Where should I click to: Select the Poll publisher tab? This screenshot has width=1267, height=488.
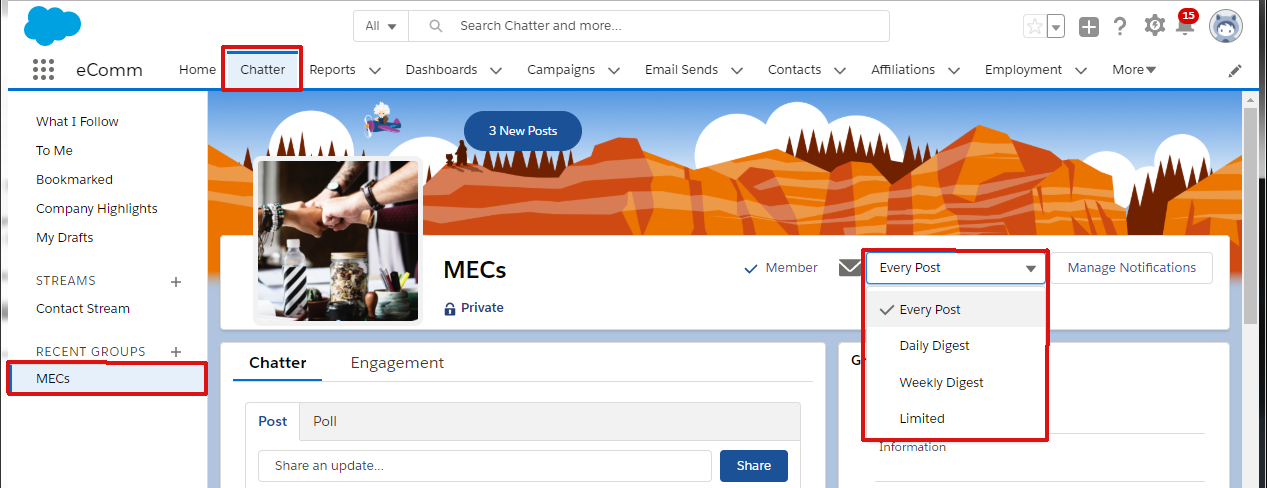point(325,422)
